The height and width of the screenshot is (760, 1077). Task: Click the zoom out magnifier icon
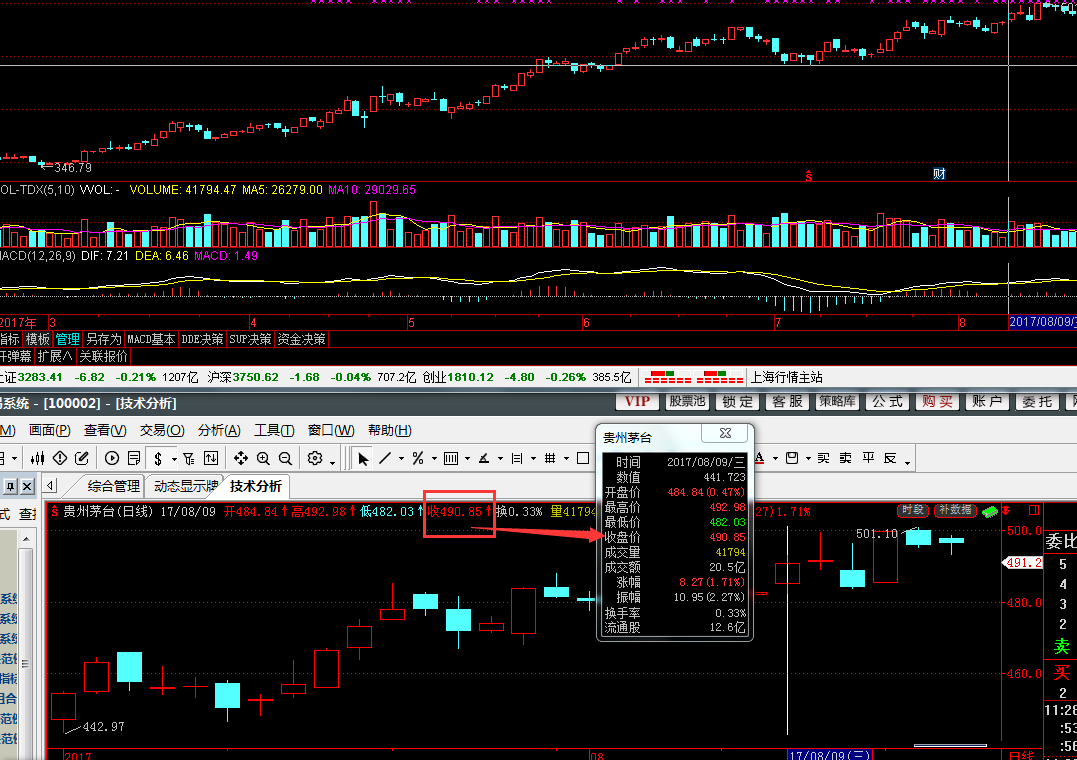point(285,458)
